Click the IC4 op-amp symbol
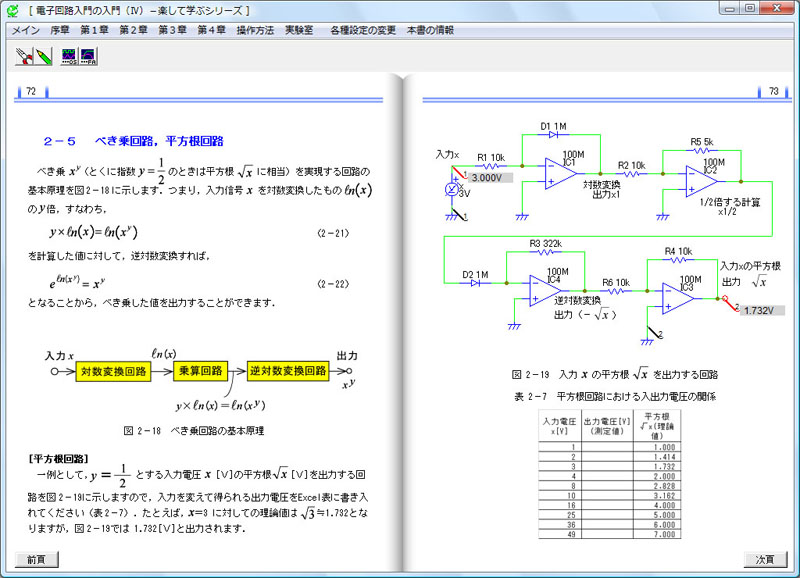This screenshot has width=800, height=578. pyautogui.click(x=544, y=291)
